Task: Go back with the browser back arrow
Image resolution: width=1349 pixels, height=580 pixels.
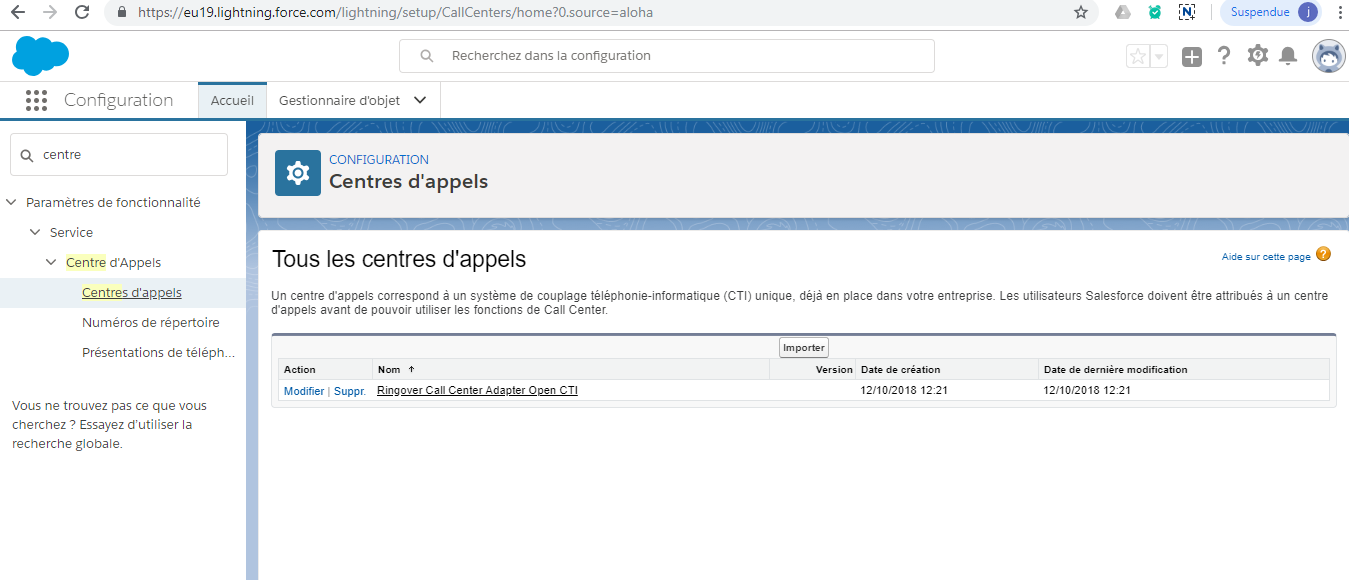Action: click(x=18, y=13)
